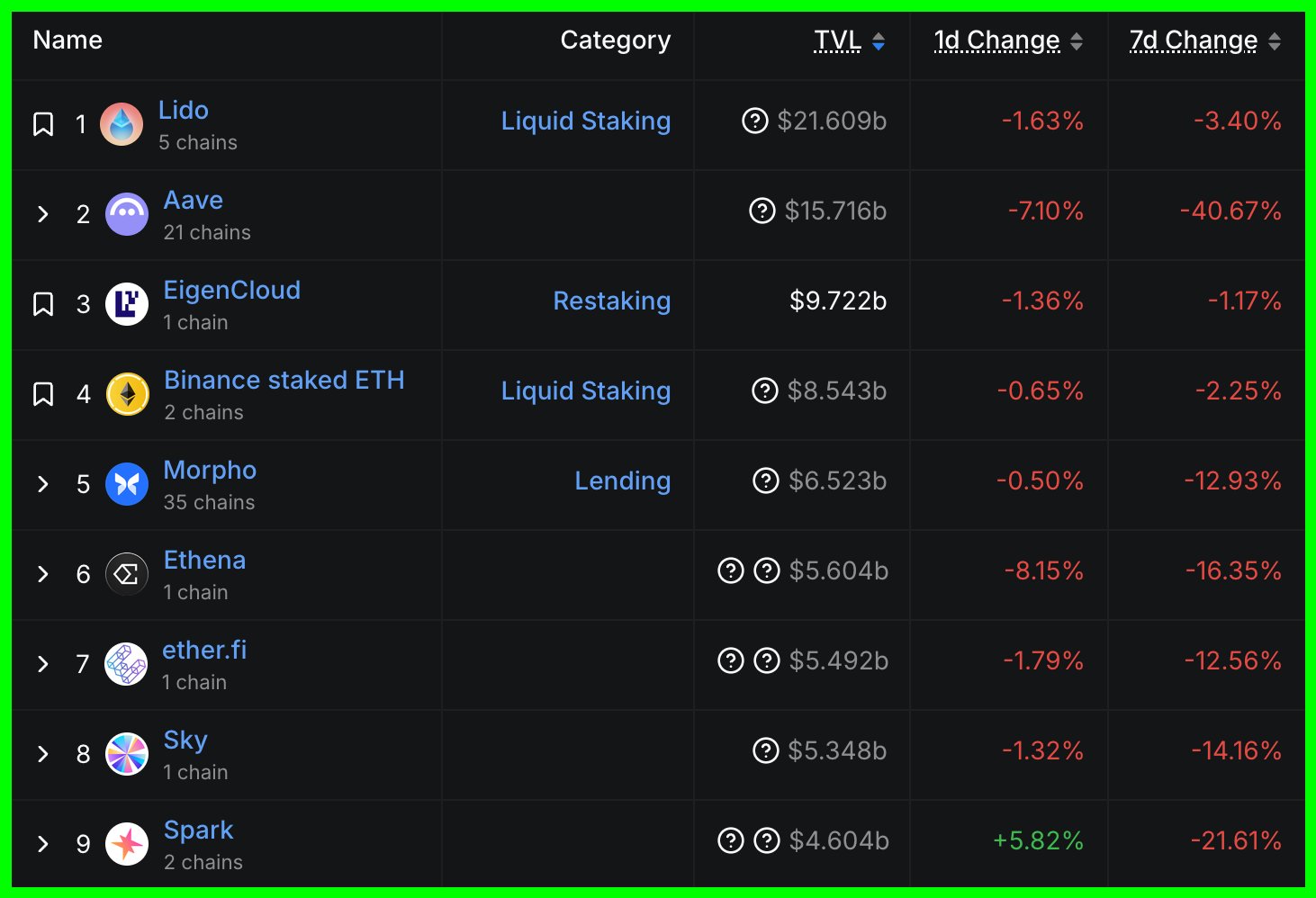The image size is (1316, 898).
Task: Click the ether.fi logo icon
Action: 127,664
